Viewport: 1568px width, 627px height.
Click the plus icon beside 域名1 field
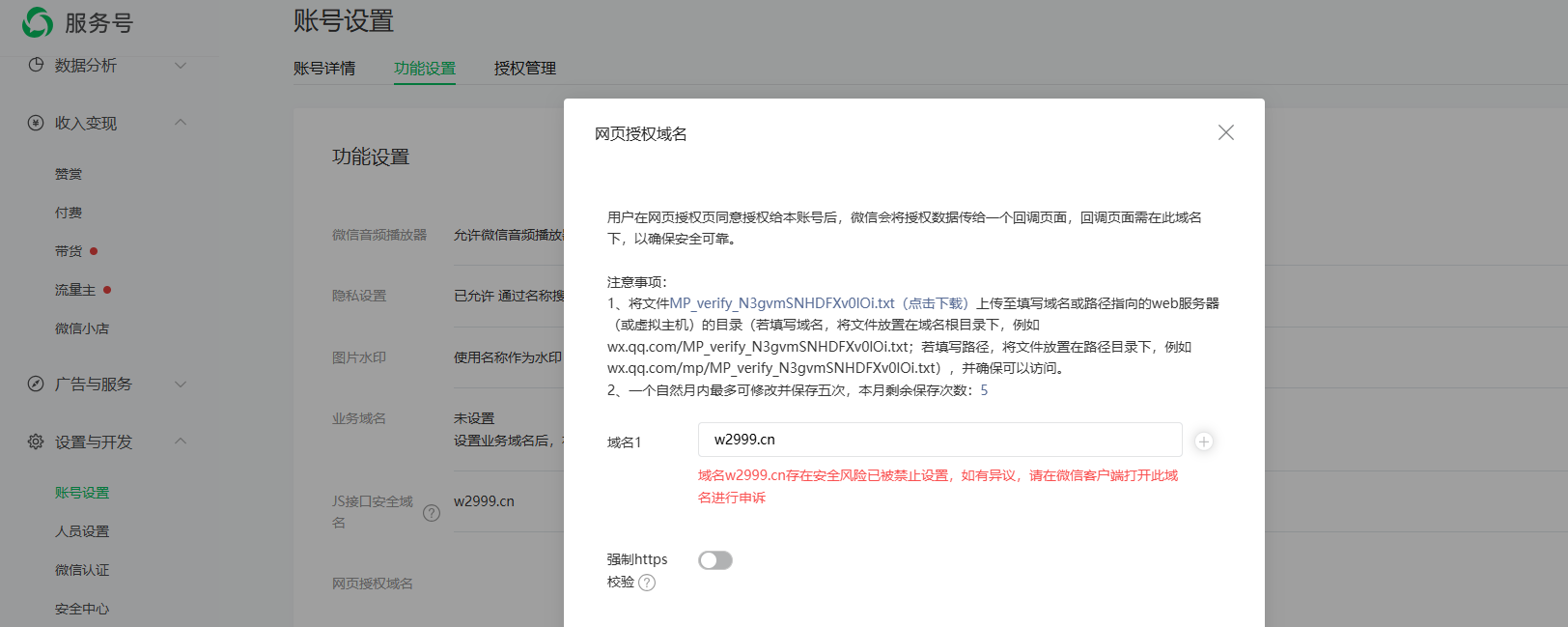click(1204, 442)
